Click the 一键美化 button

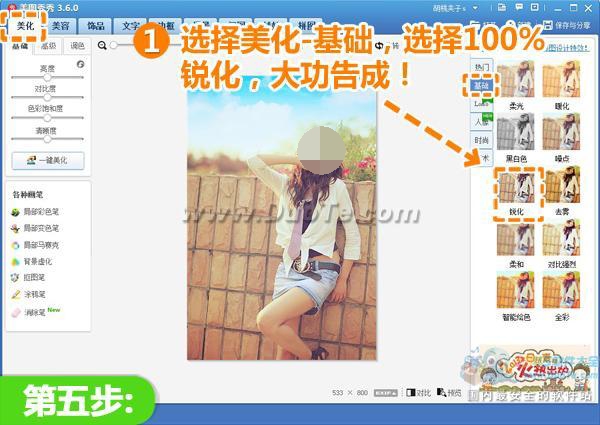pyautogui.click(x=47, y=161)
